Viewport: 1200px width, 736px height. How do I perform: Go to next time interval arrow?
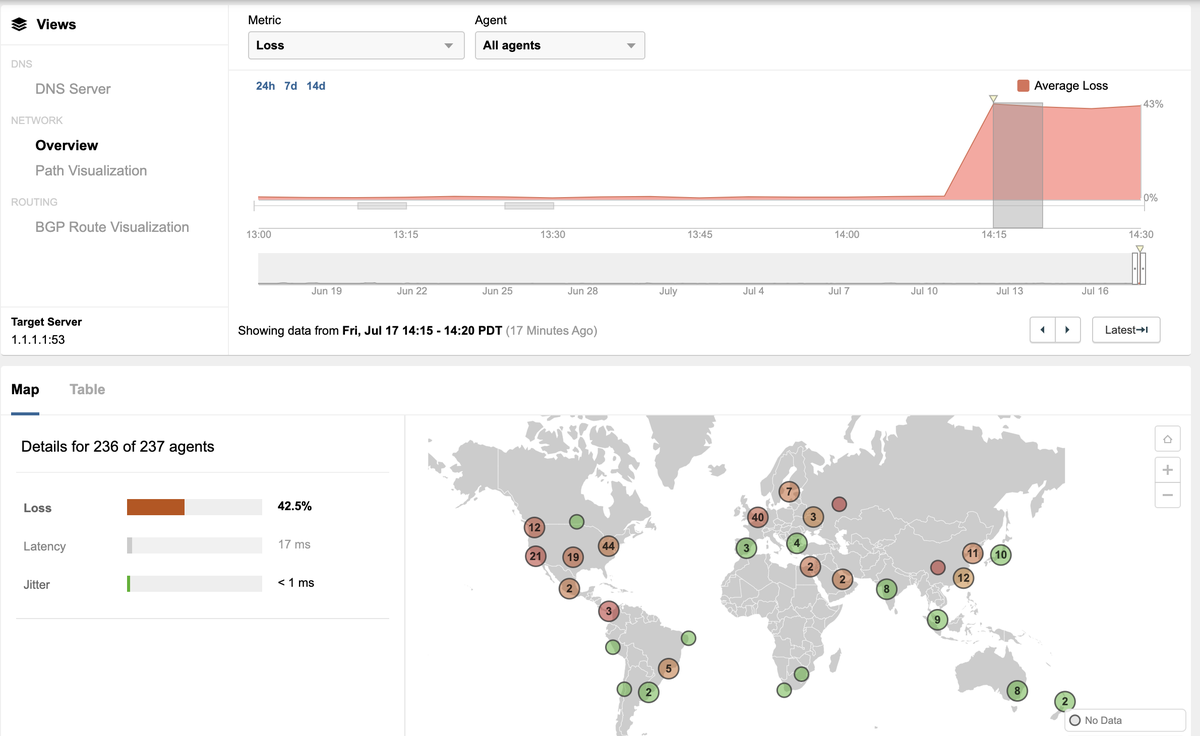pos(1068,330)
